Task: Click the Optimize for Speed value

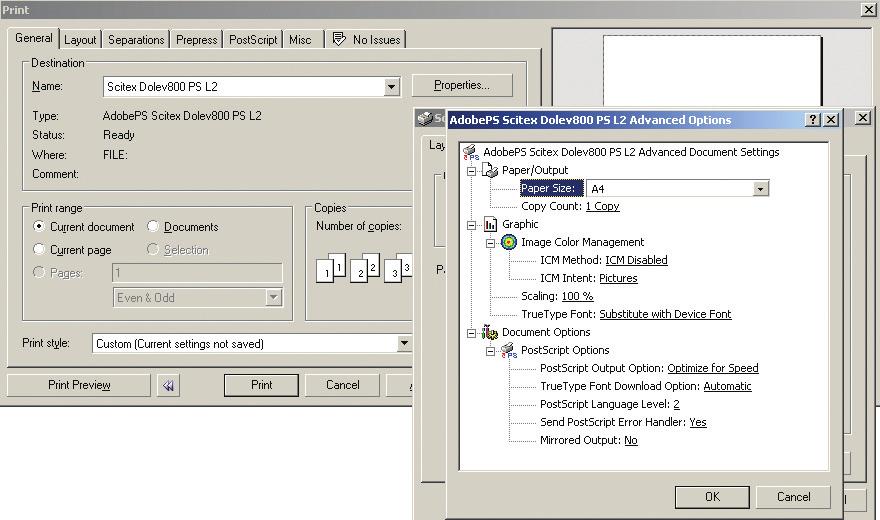Action: coord(713,368)
